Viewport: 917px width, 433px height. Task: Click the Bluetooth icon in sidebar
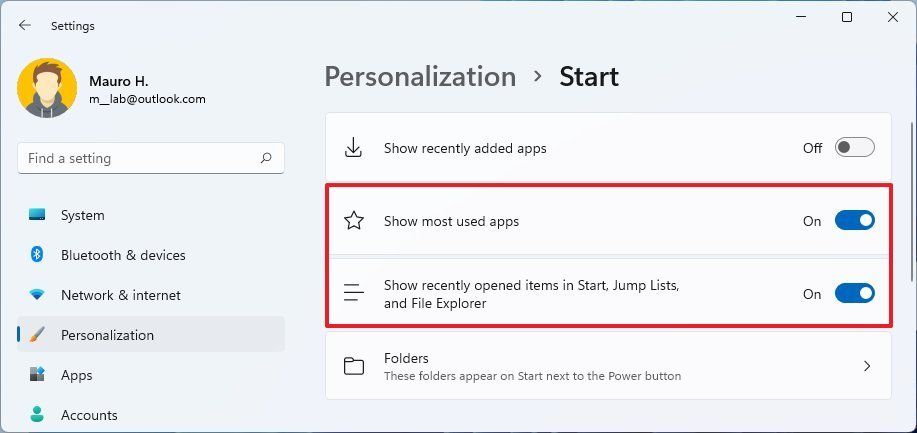[x=37, y=255]
